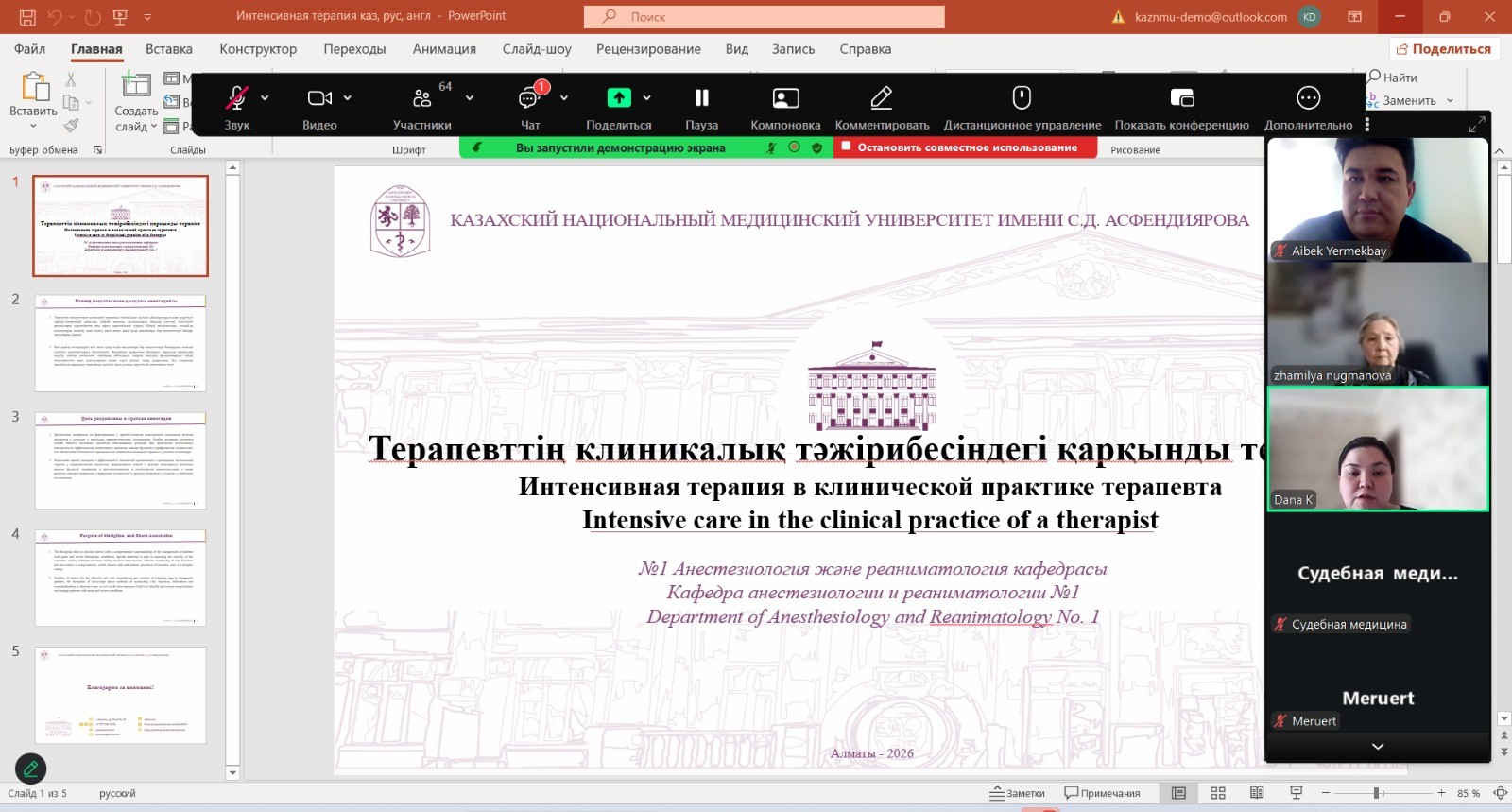
Task: Stop sharing with the red button
Action: pos(965,147)
